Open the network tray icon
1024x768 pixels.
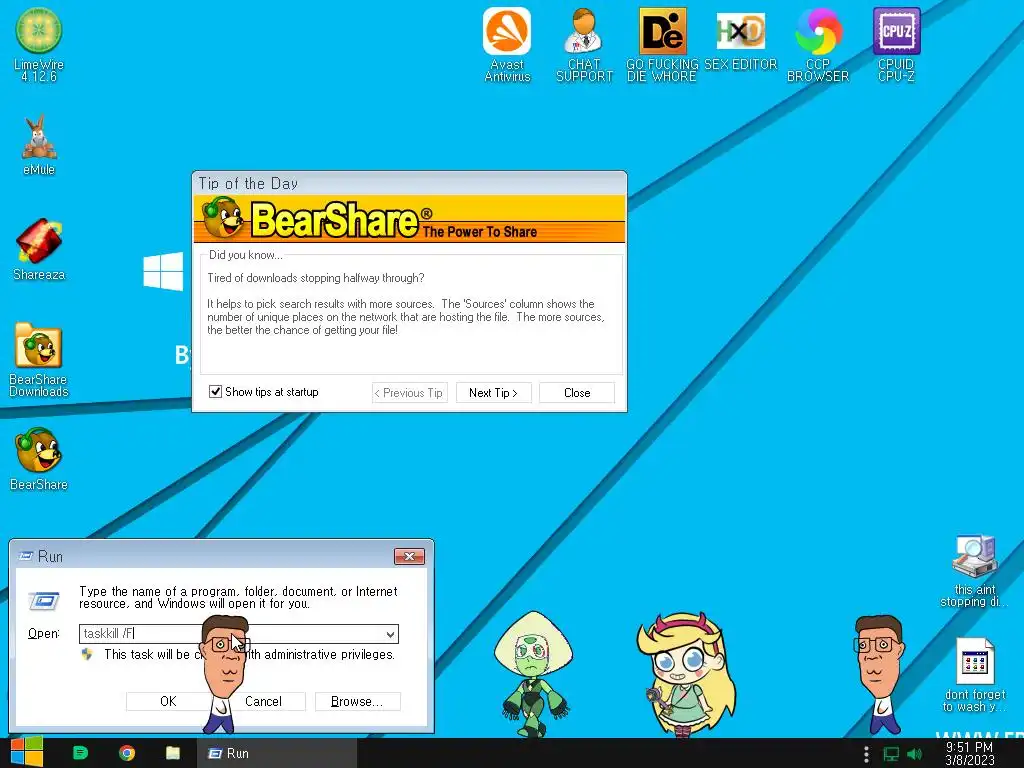click(891, 754)
